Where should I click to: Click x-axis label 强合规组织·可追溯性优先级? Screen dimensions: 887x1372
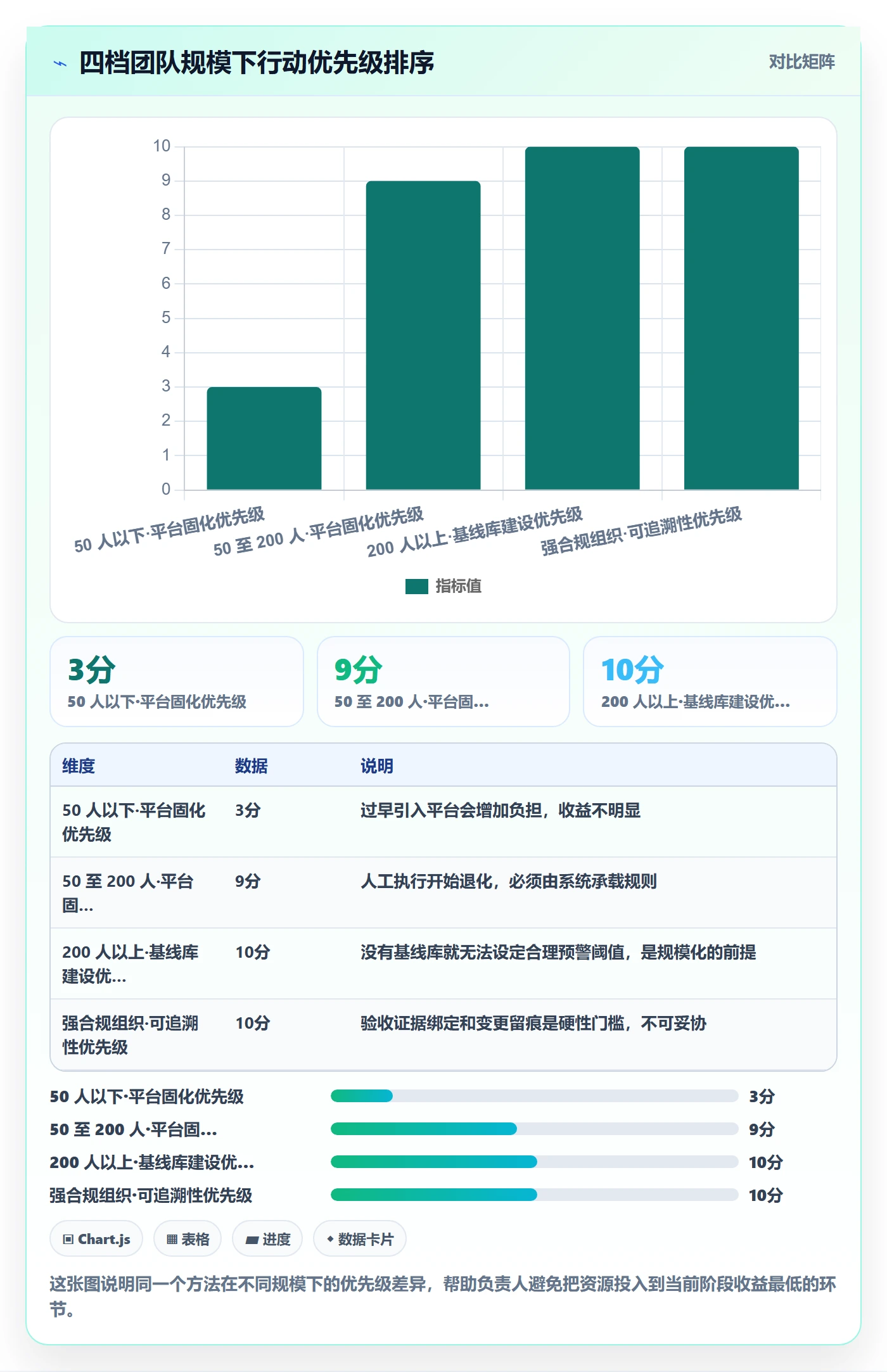coord(641,531)
